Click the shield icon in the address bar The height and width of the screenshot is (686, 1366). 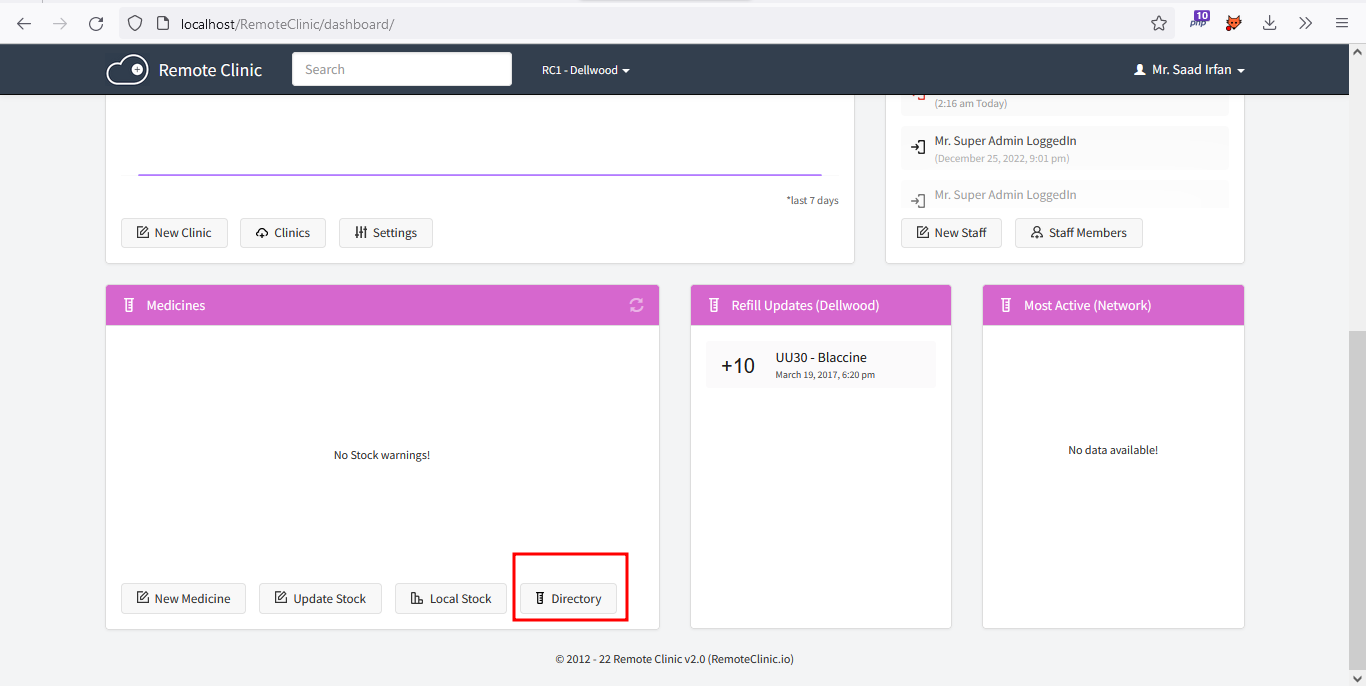pos(135,23)
